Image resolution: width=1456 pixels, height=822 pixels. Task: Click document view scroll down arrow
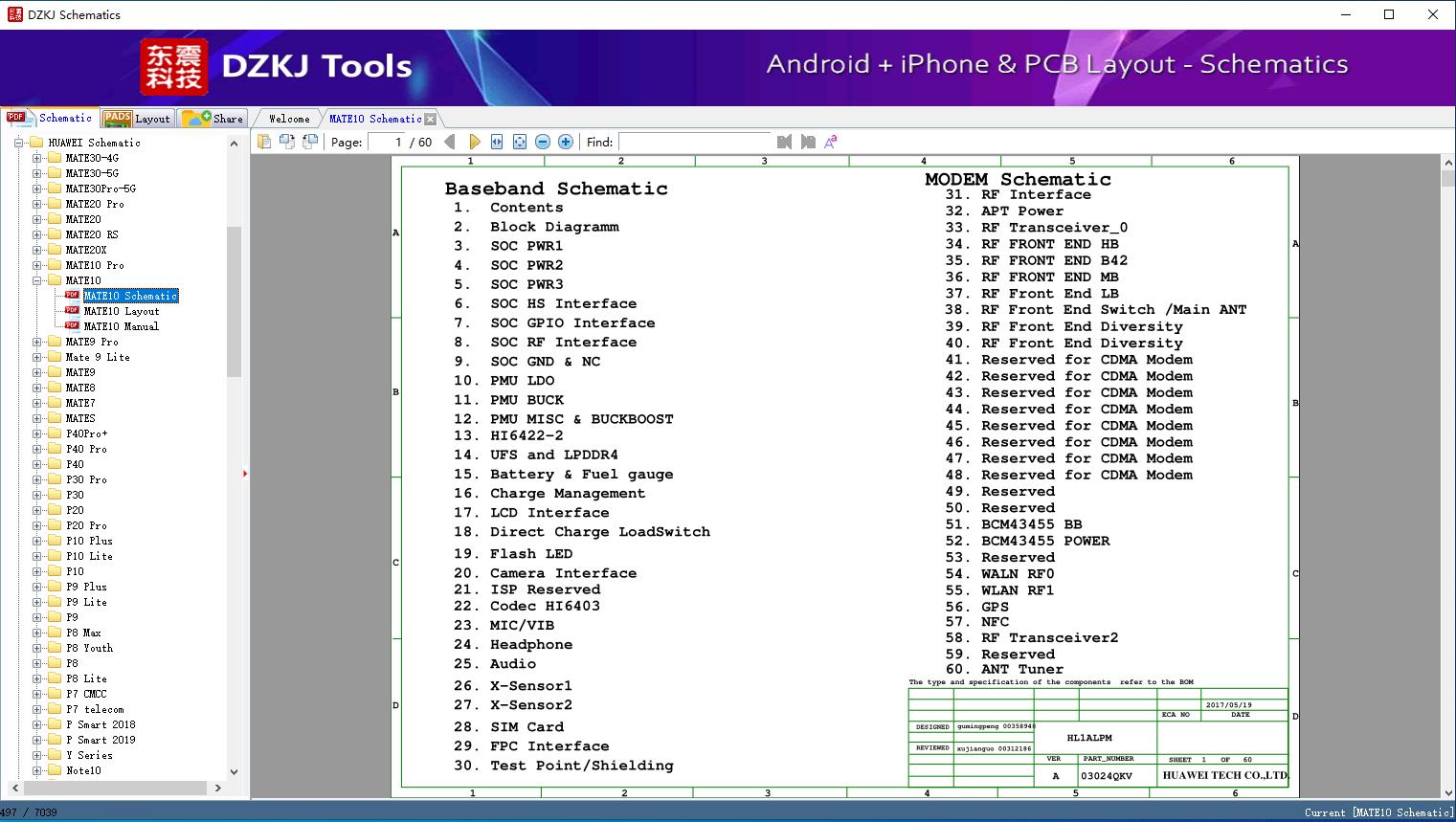(1447, 791)
